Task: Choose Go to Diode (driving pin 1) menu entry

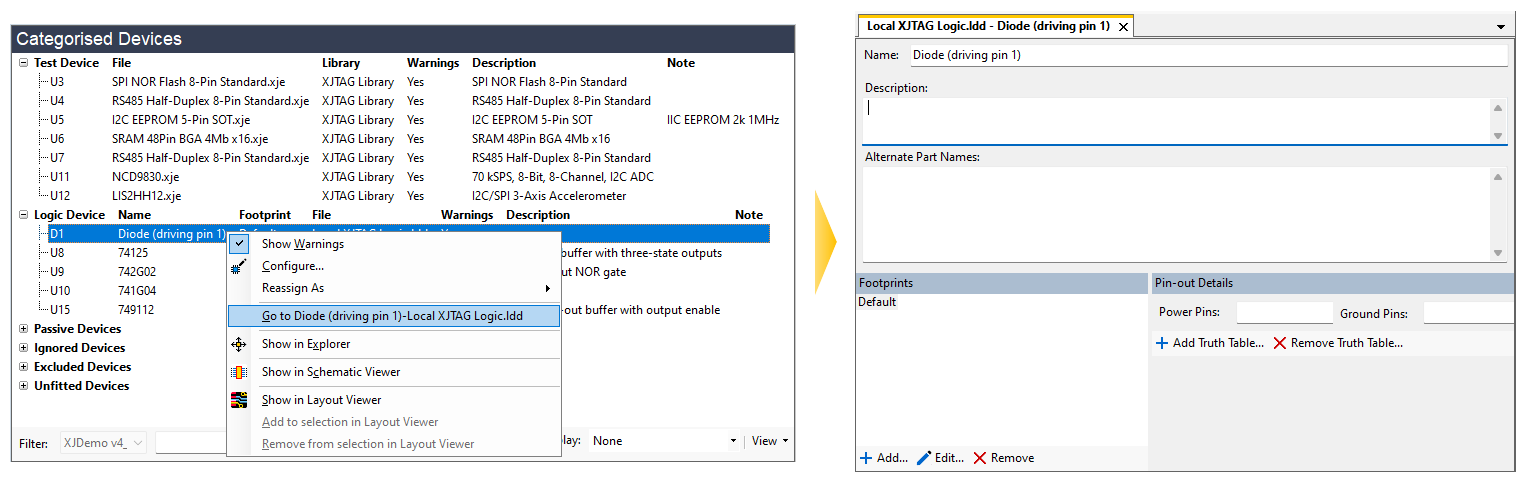Action: [392, 316]
